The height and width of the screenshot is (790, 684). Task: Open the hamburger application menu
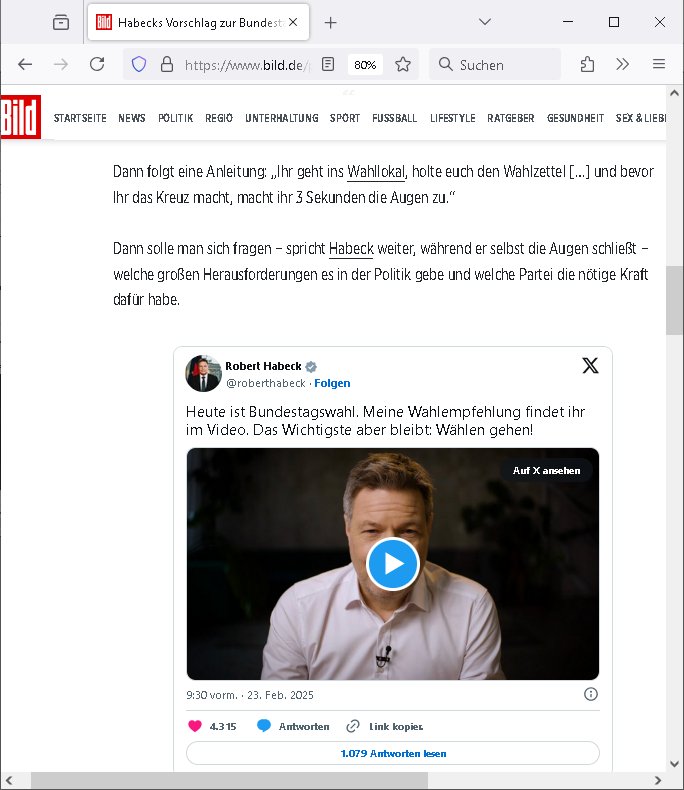click(659, 64)
